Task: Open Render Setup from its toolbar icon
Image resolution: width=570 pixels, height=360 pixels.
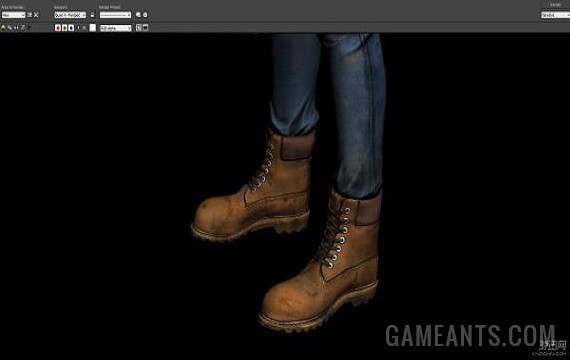Action: click(138, 15)
